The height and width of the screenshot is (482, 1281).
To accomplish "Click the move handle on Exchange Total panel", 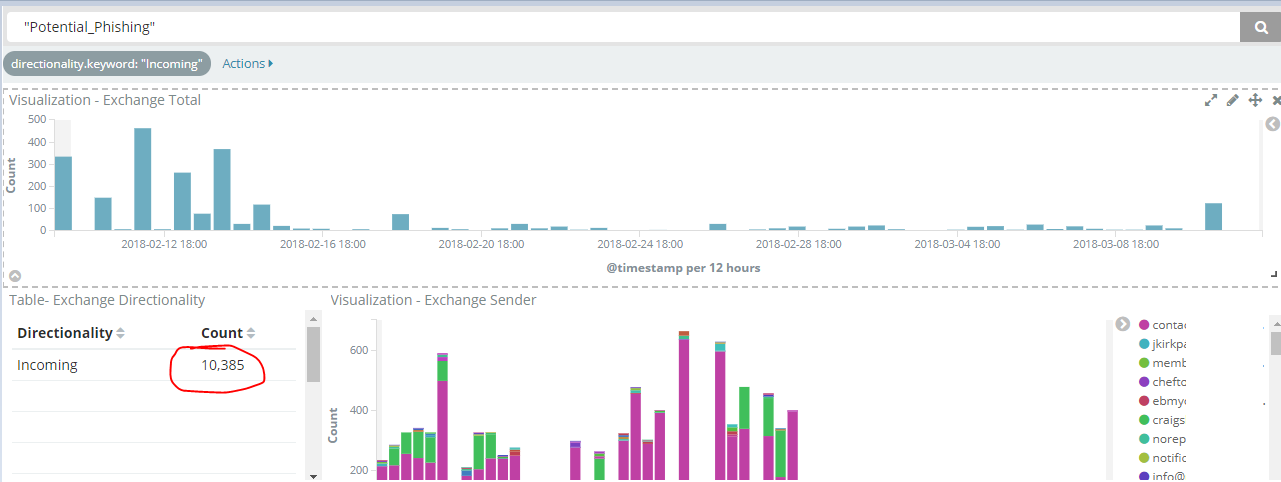I will pyautogui.click(x=1255, y=100).
